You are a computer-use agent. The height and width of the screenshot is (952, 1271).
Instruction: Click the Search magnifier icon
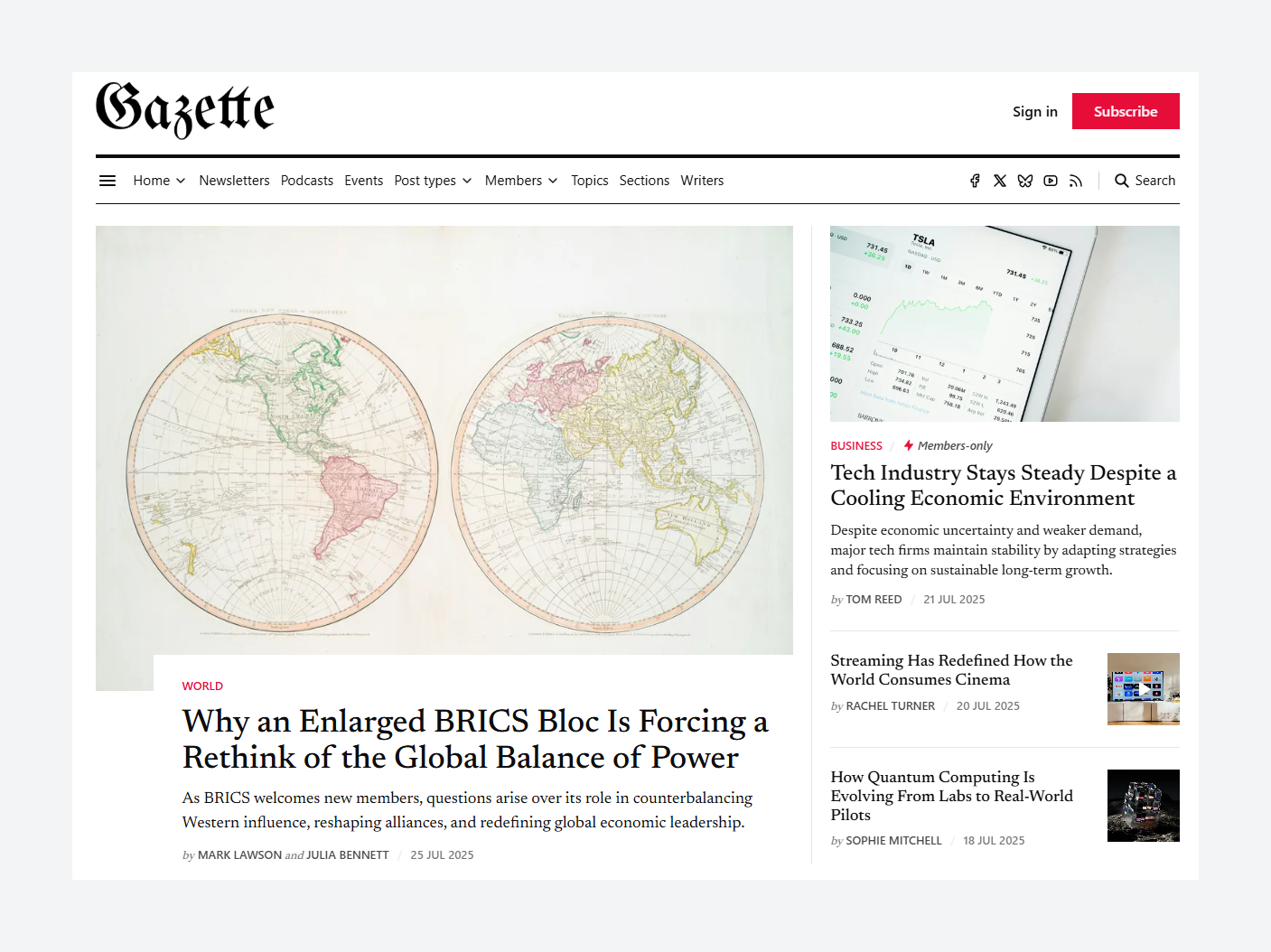click(1122, 181)
